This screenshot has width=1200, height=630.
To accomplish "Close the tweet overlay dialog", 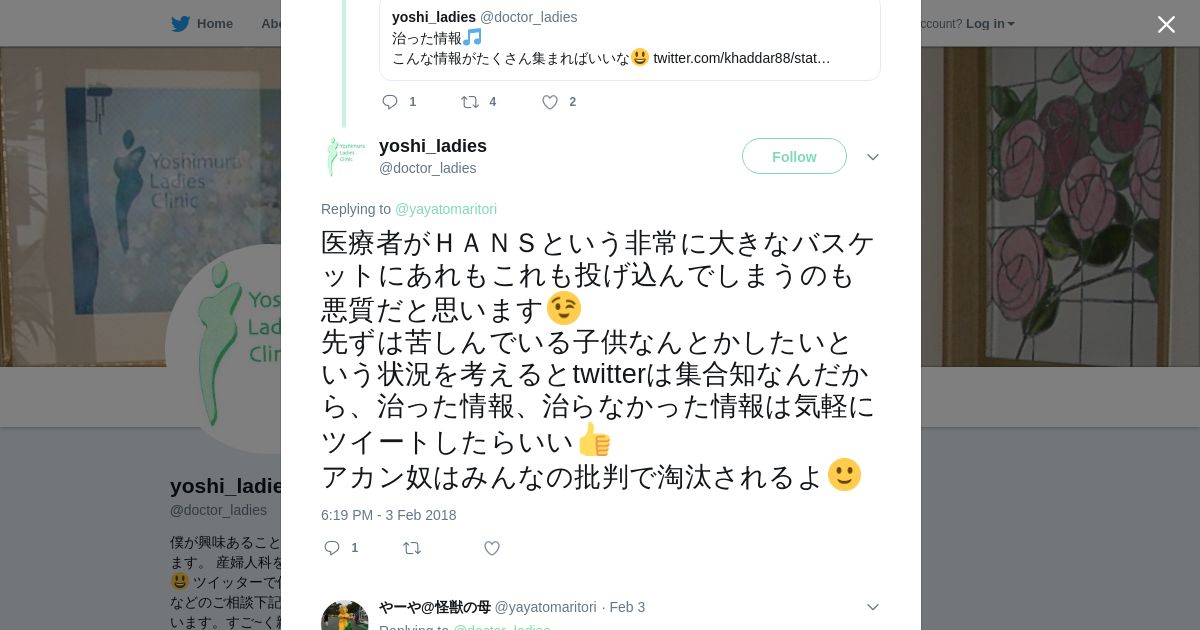I will point(1166,24).
